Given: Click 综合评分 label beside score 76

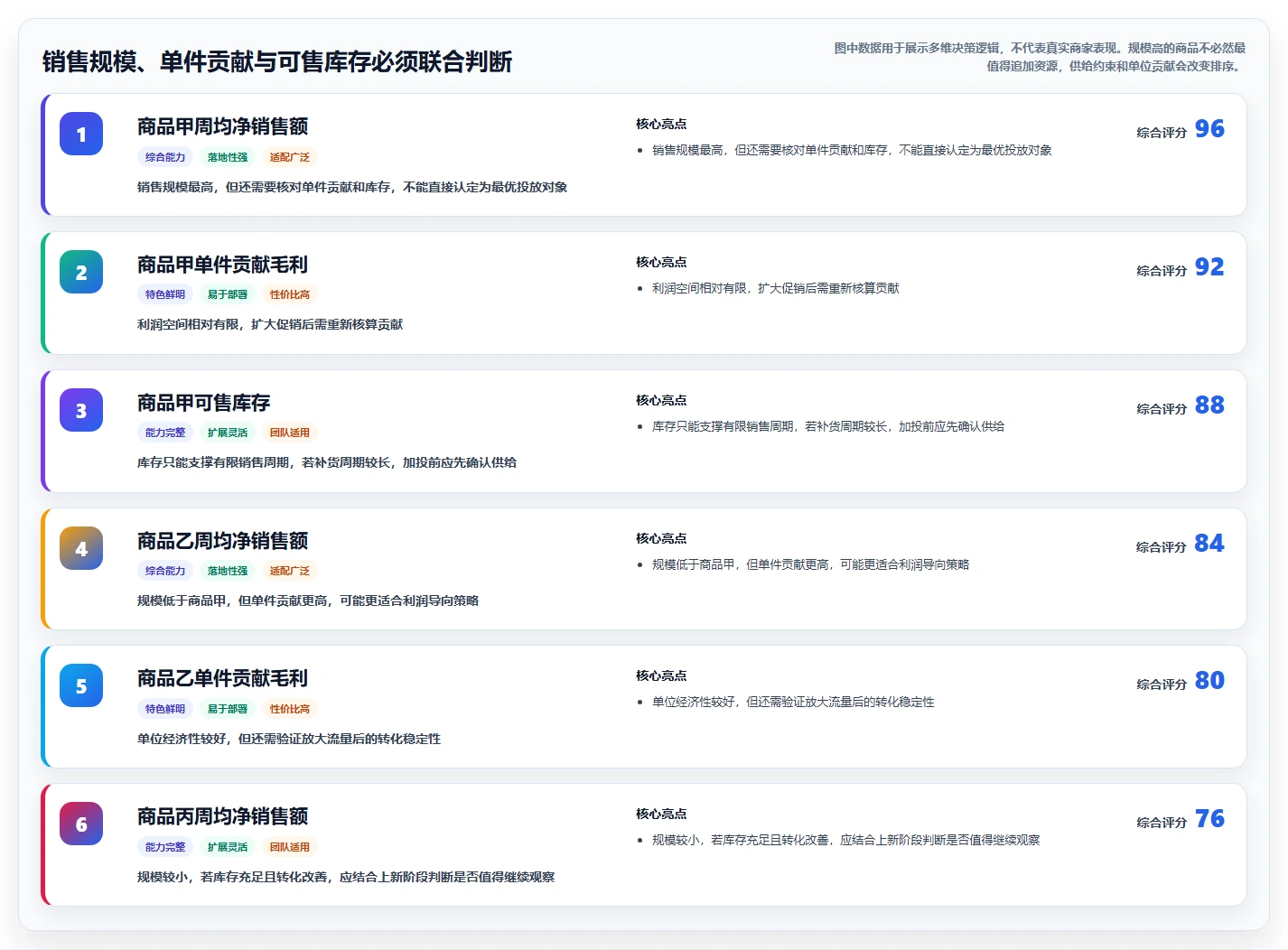Looking at the screenshot, I should (1162, 822).
